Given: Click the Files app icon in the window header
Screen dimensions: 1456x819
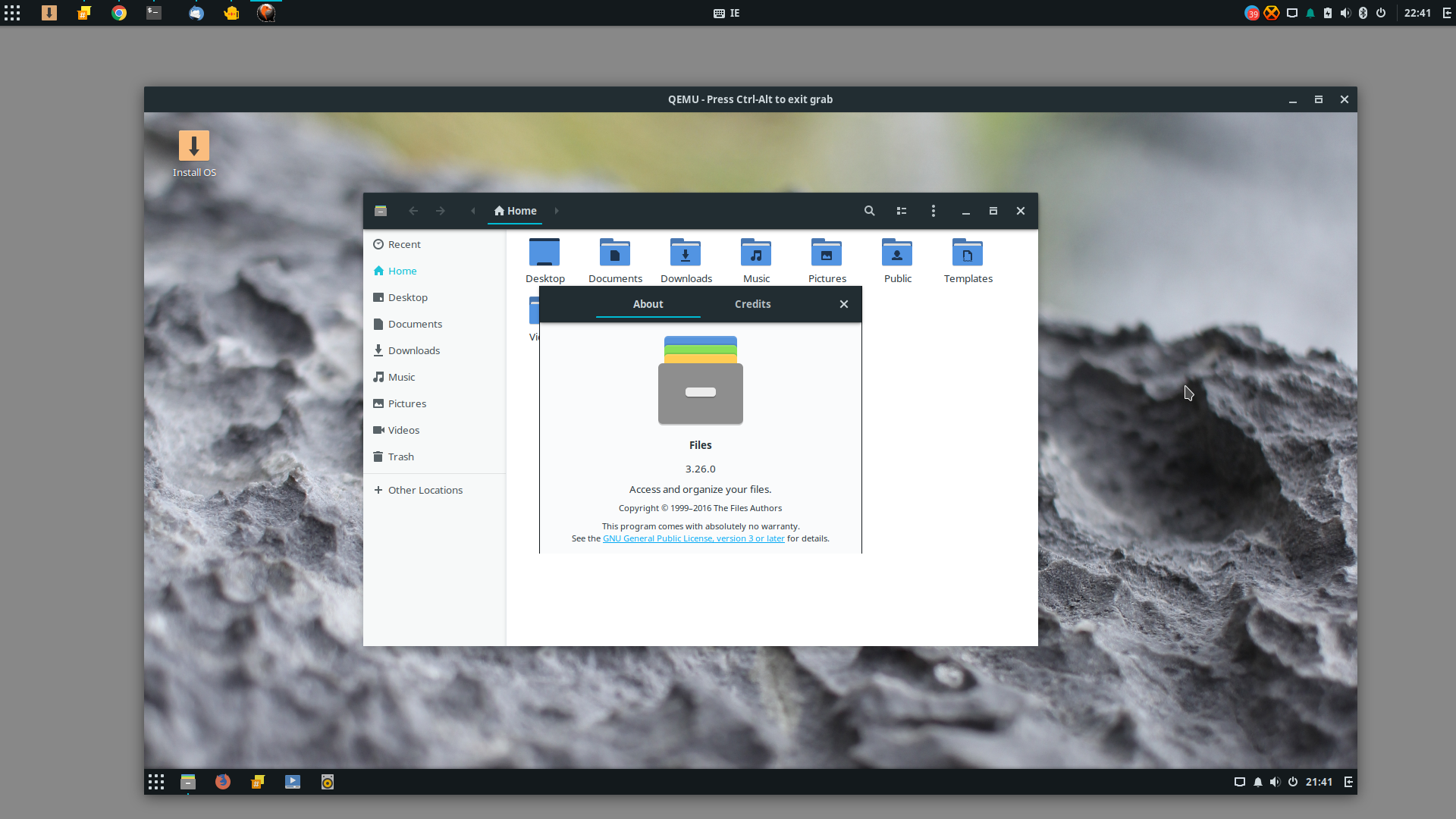Looking at the screenshot, I should [381, 211].
